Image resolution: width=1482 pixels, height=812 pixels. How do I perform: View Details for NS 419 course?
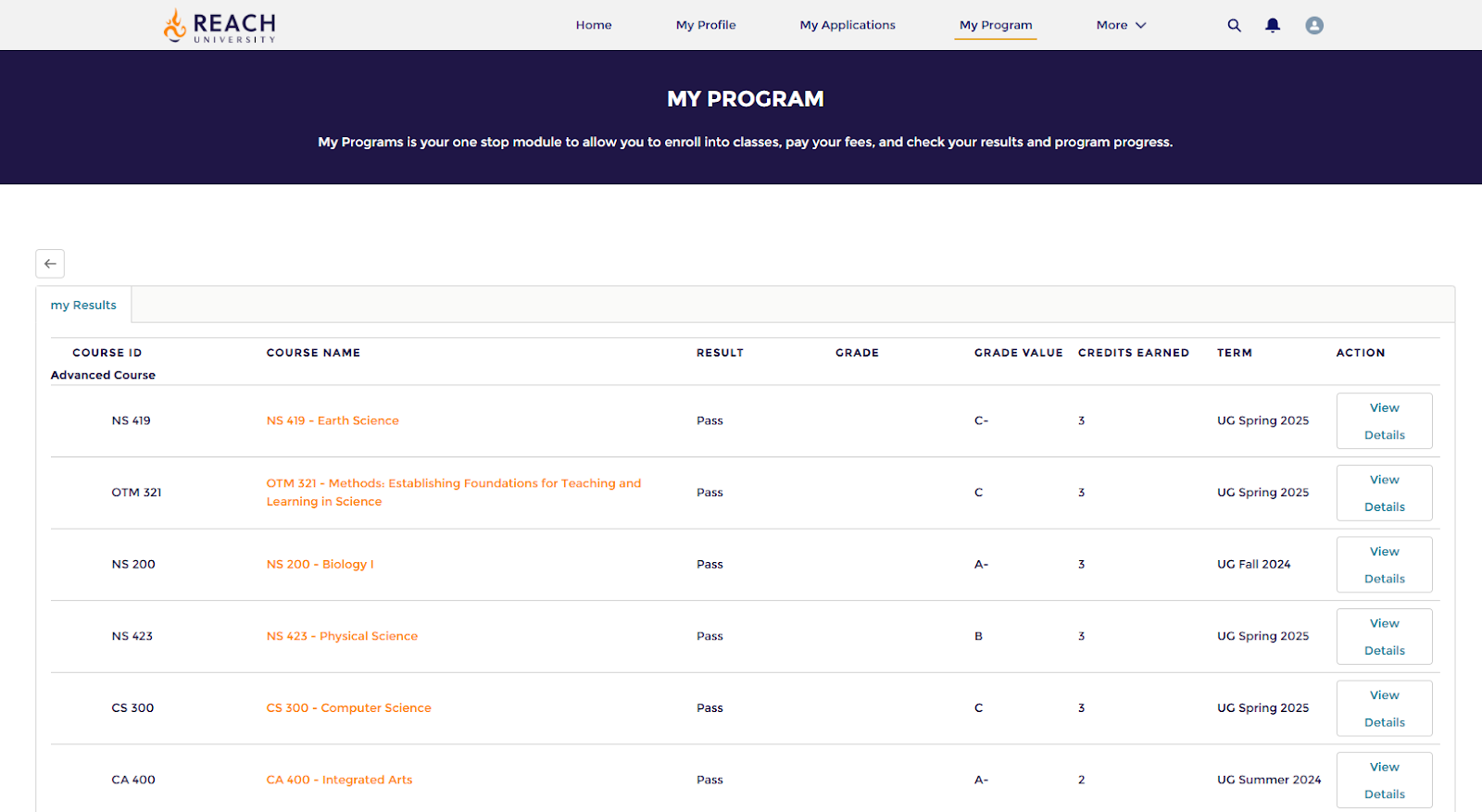point(1384,421)
